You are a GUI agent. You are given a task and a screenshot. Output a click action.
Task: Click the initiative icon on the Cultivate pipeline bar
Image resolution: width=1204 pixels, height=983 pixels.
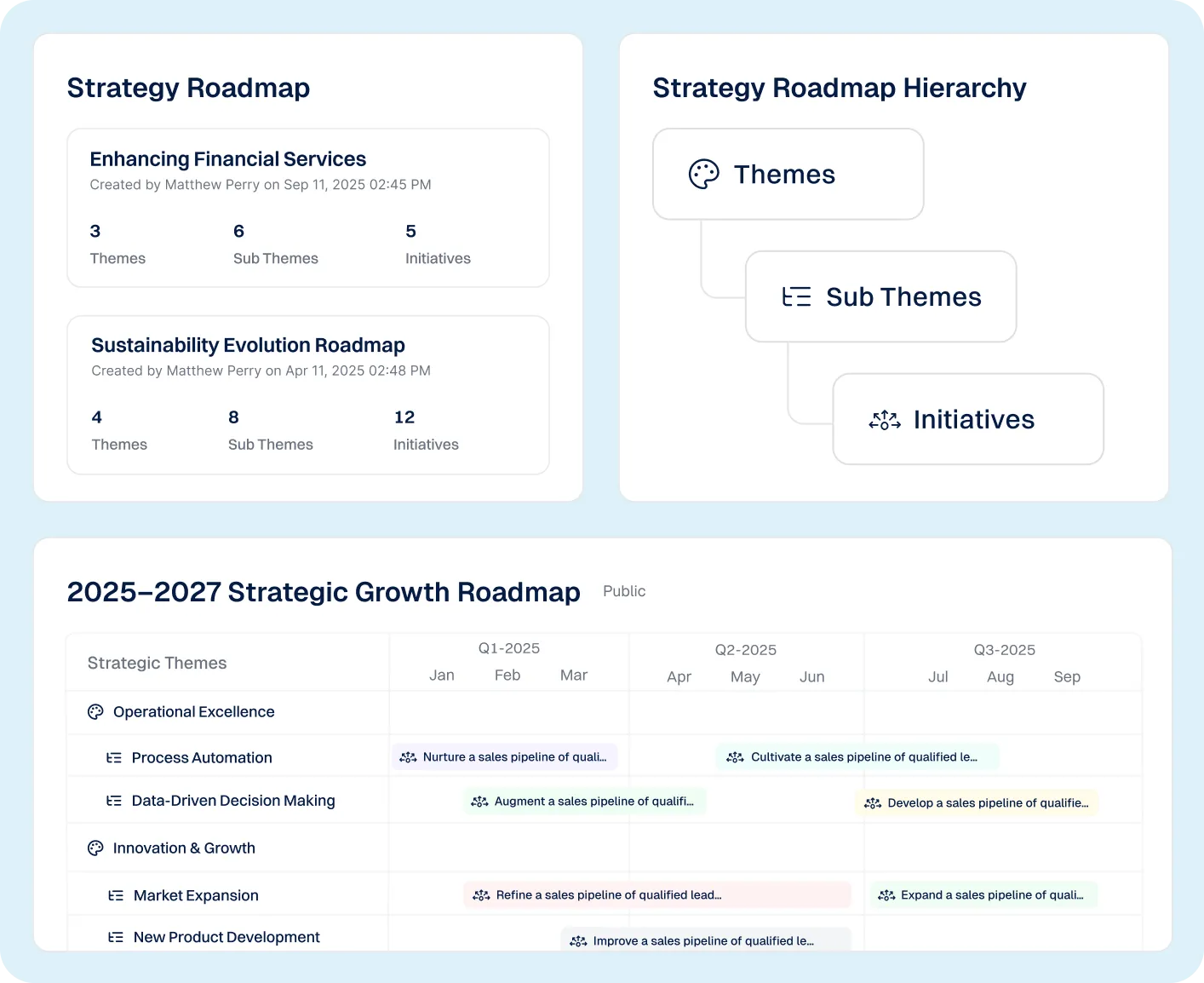pos(734,756)
